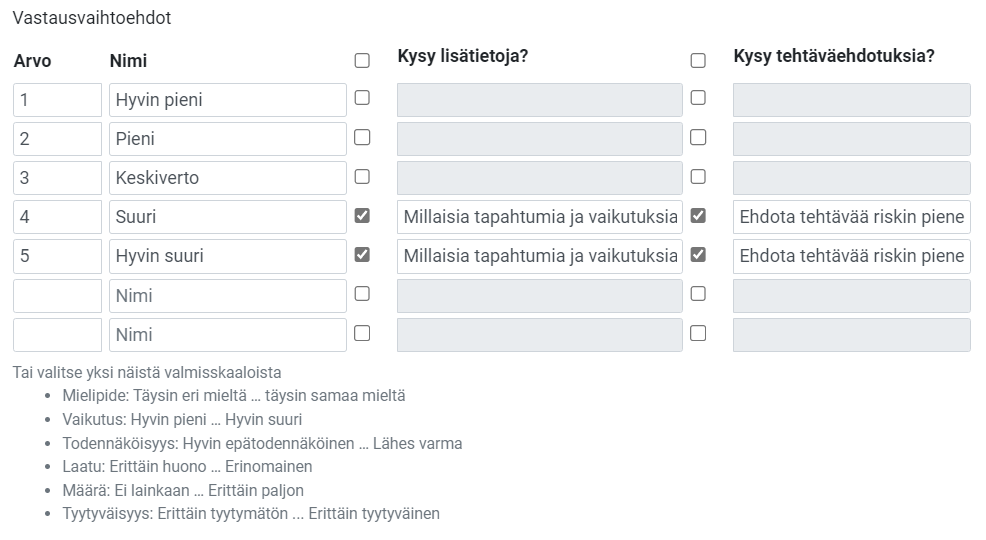This screenshot has height=540, width=986.
Task: Click the last empty value field
Action: (x=58, y=335)
